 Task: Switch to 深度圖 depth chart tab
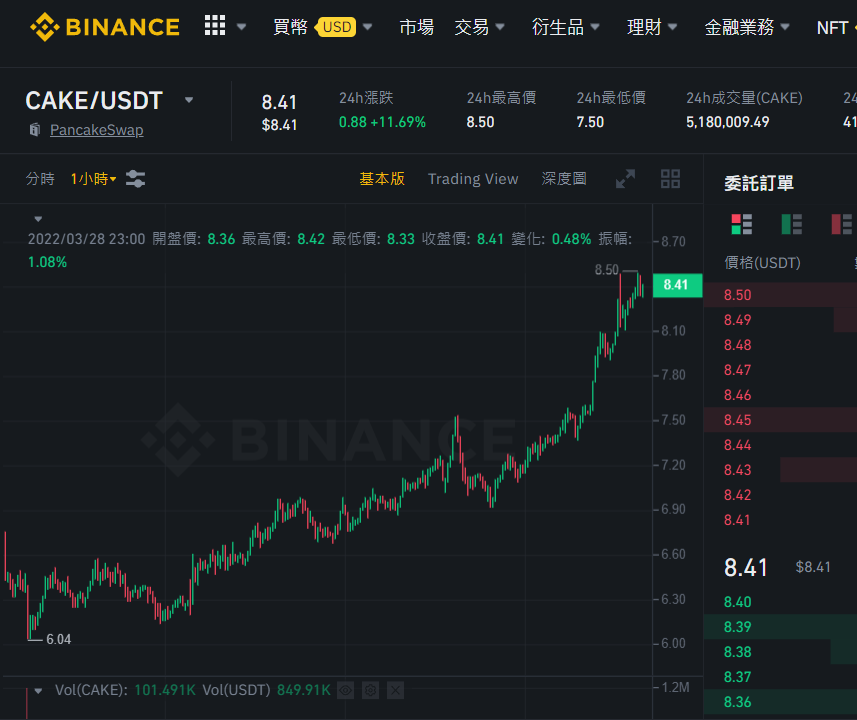click(564, 179)
